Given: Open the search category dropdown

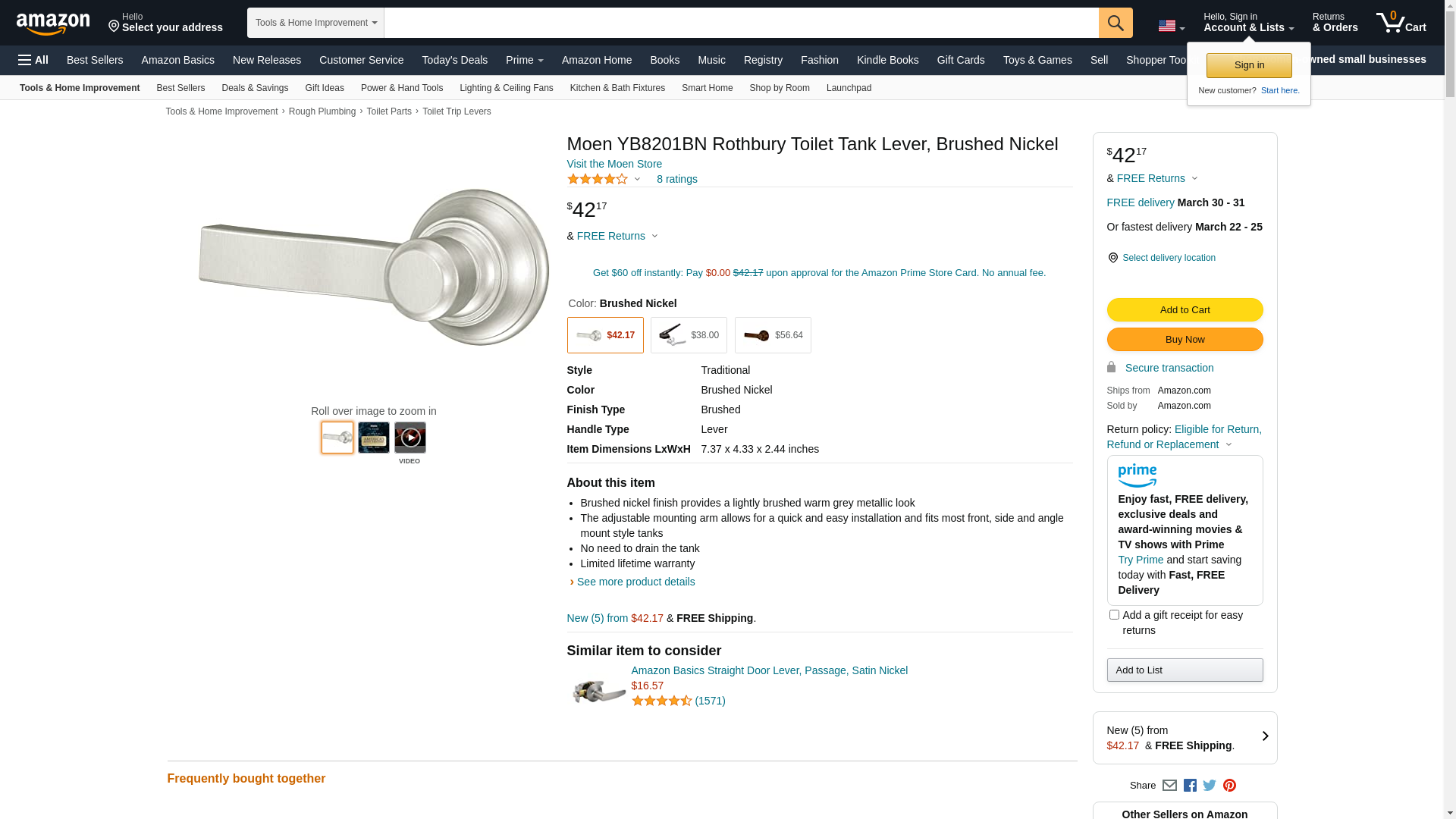Looking at the screenshot, I should (315, 23).
